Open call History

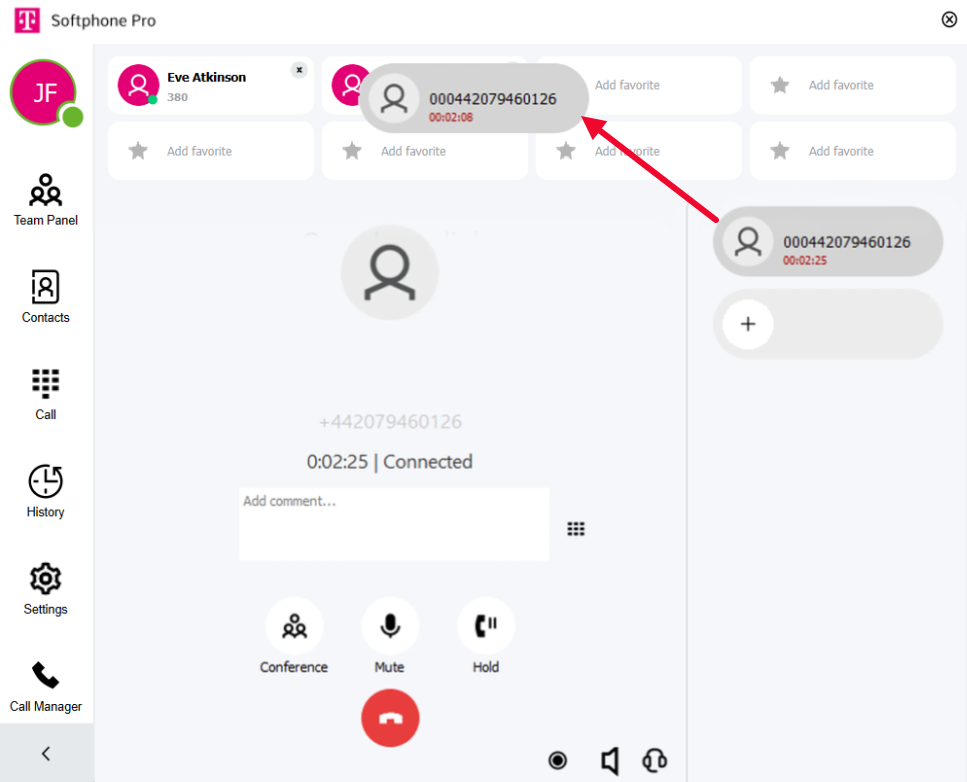click(x=46, y=491)
